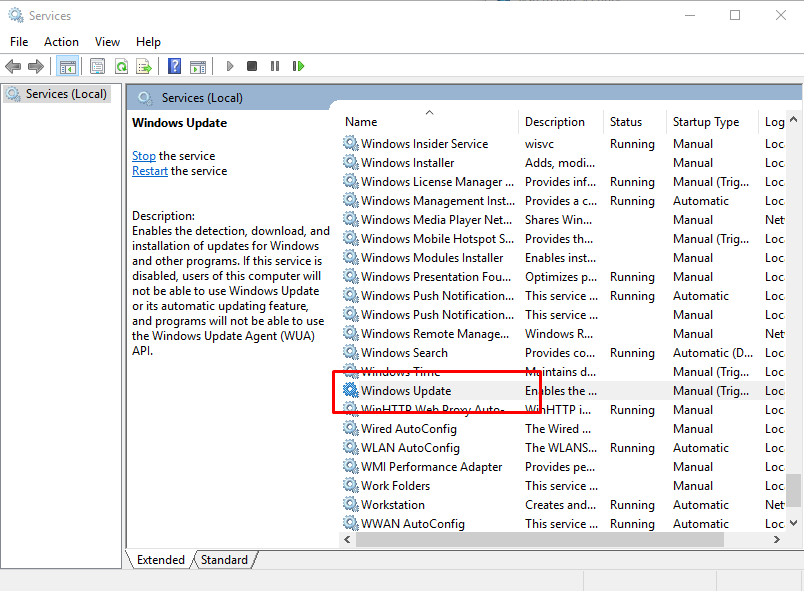Screen dimensions: 804x591
Task: Click the Restart Service icon
Action: pyautogui.click(x=298, y=66)
